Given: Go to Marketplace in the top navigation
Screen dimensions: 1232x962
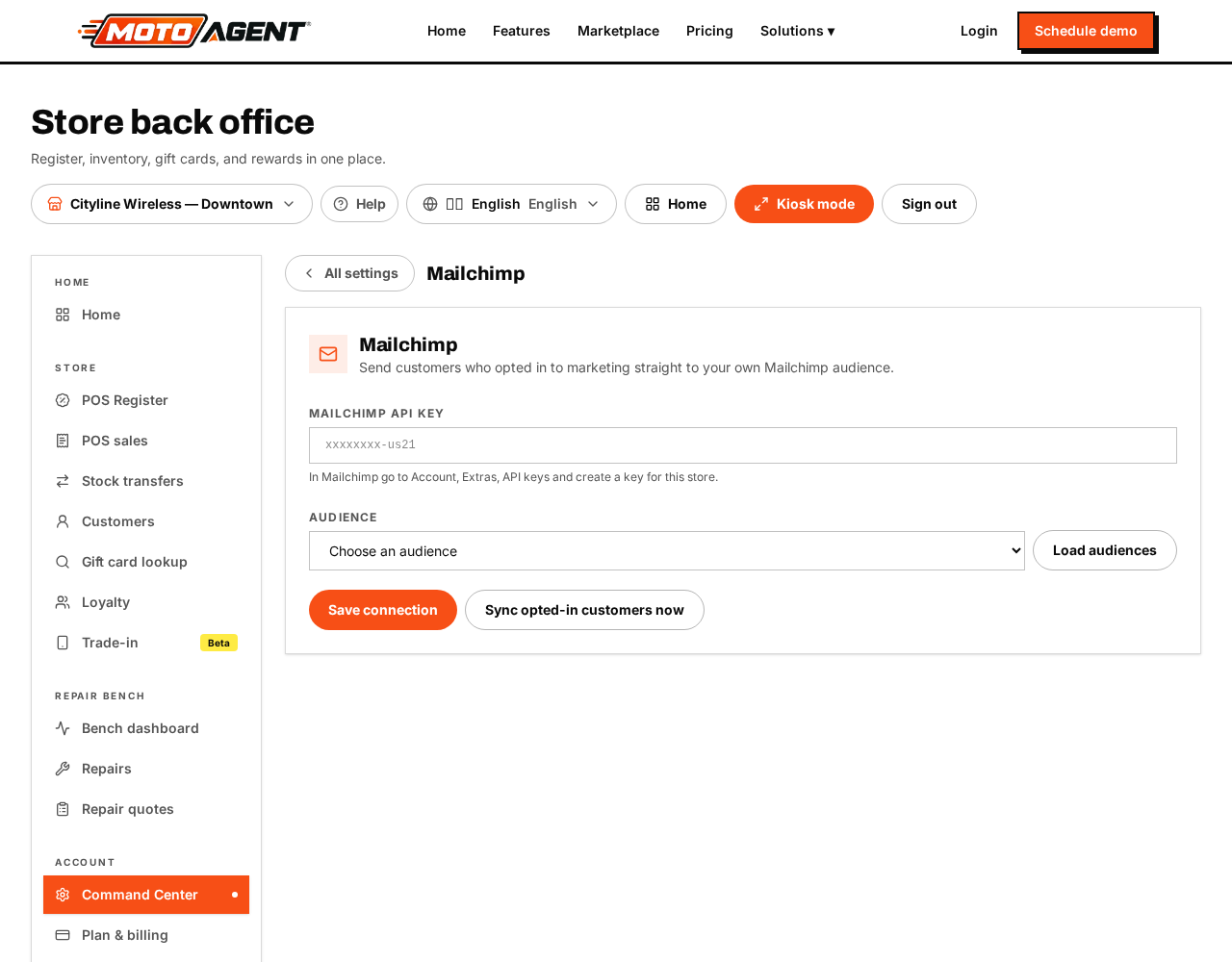Looking at the screenshot, I should pos(618,31).
